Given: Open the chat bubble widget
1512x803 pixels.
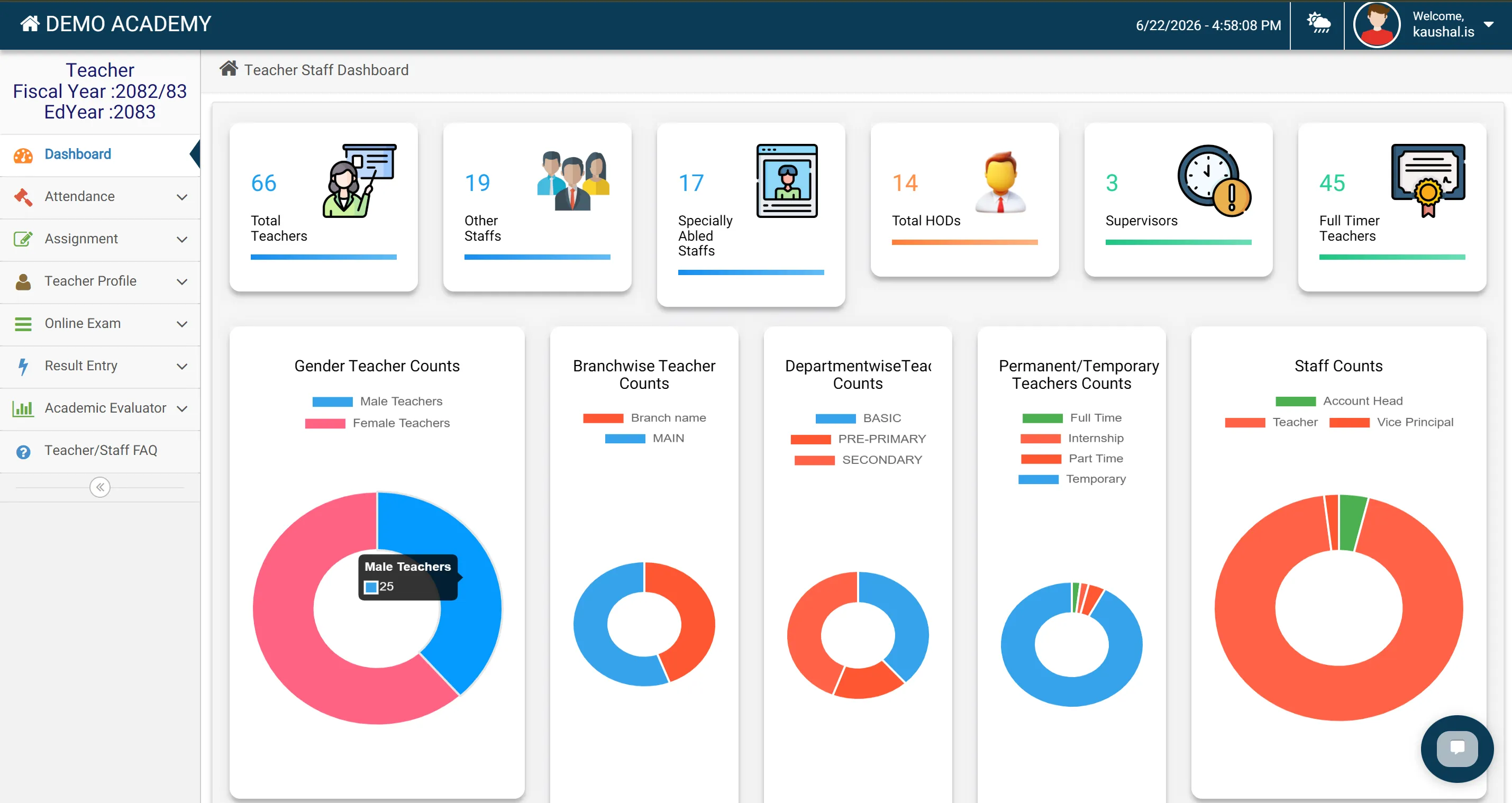Looking at the screenshot, I should click(1457, 749).
